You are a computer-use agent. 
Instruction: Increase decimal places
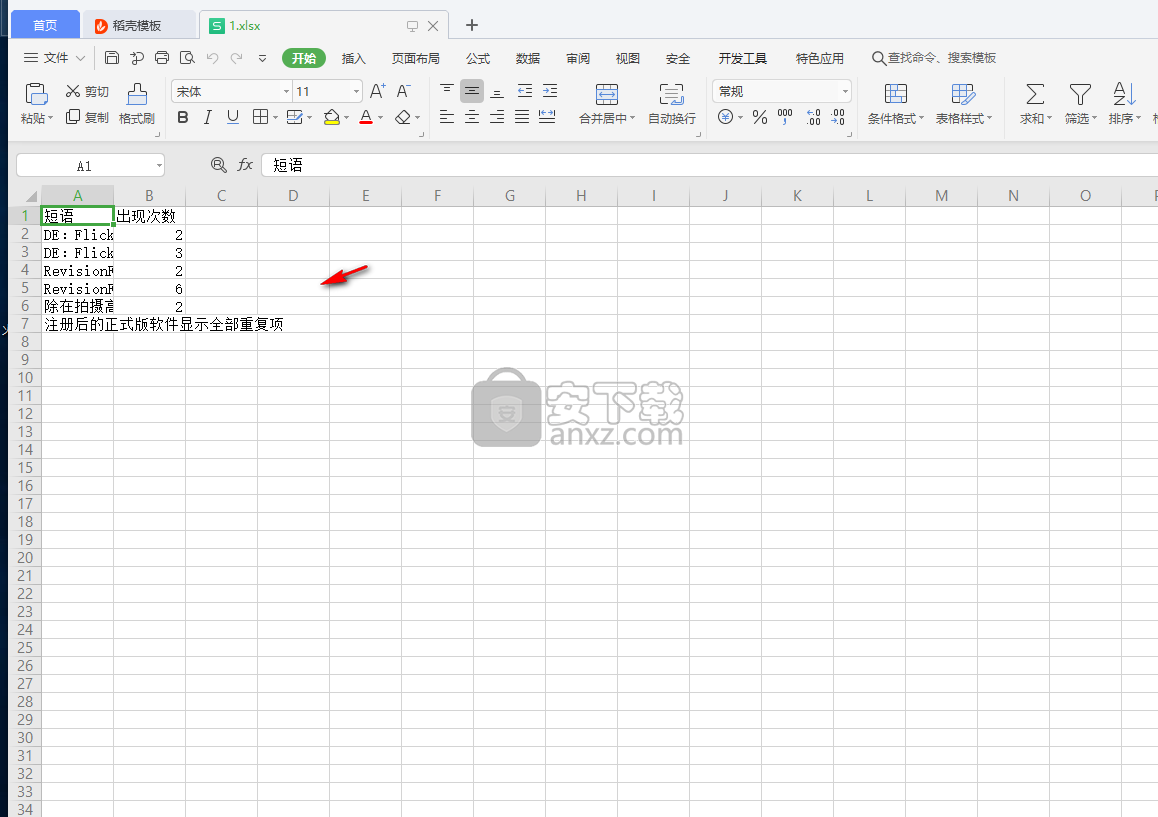(x=813, y=117)
